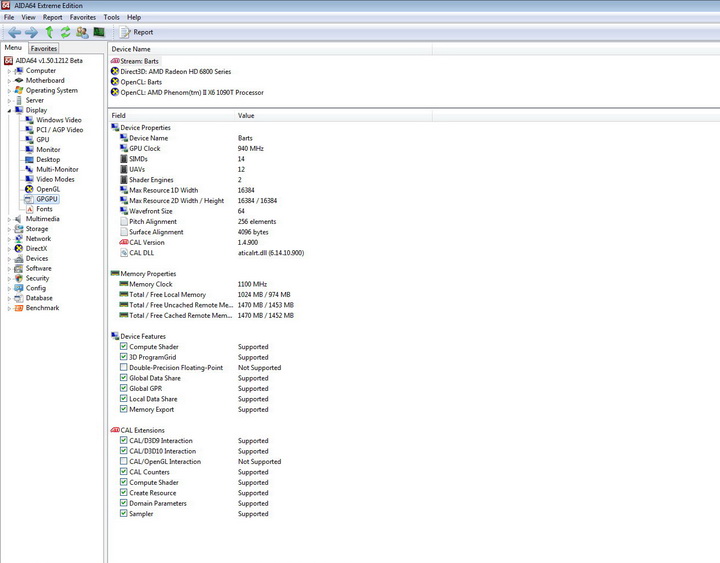Click the green monitor toolbar icon
This screenshot has width=720, height=563.
pos(99,32)
